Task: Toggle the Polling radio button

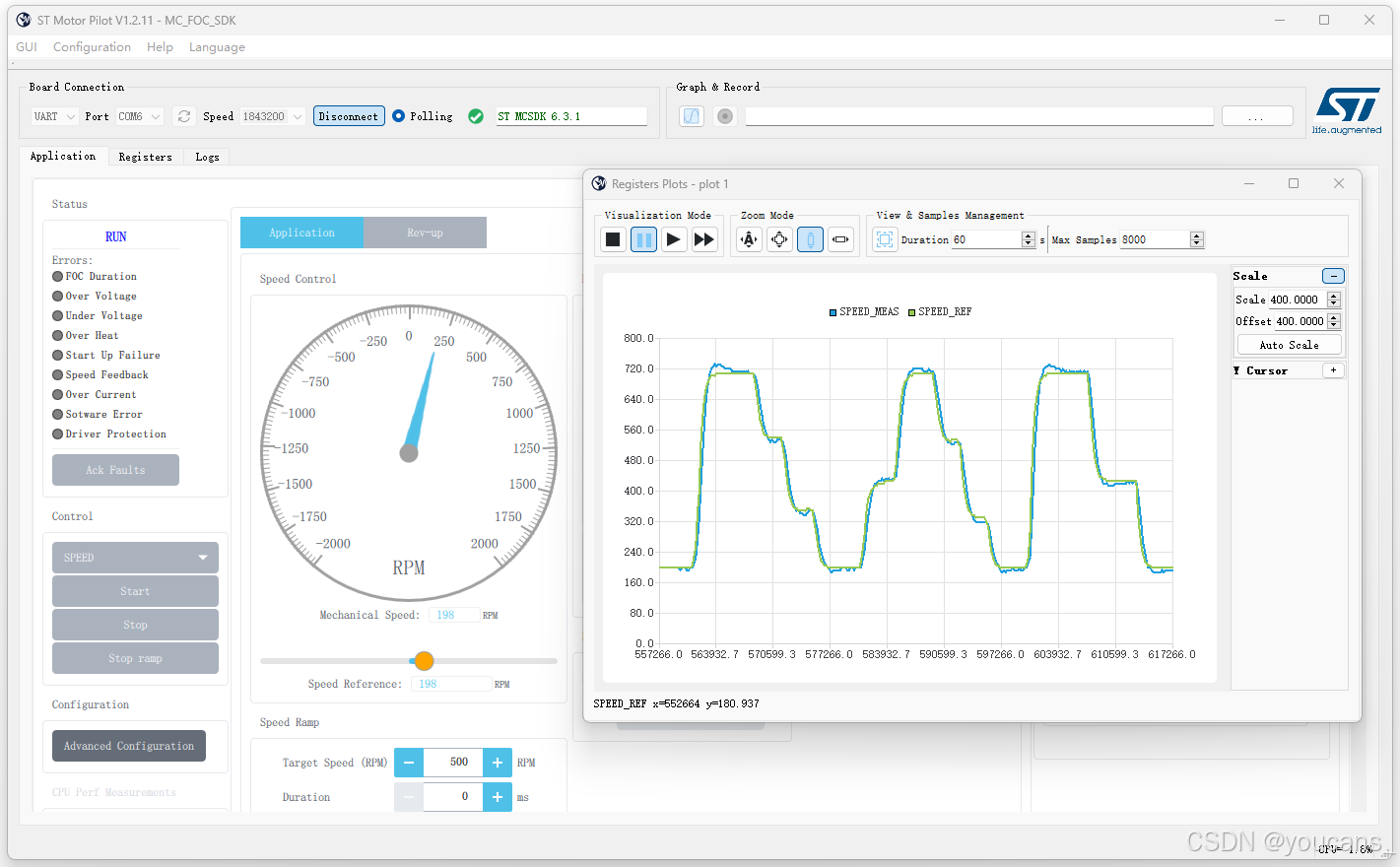Action: [x=399, y=115]
